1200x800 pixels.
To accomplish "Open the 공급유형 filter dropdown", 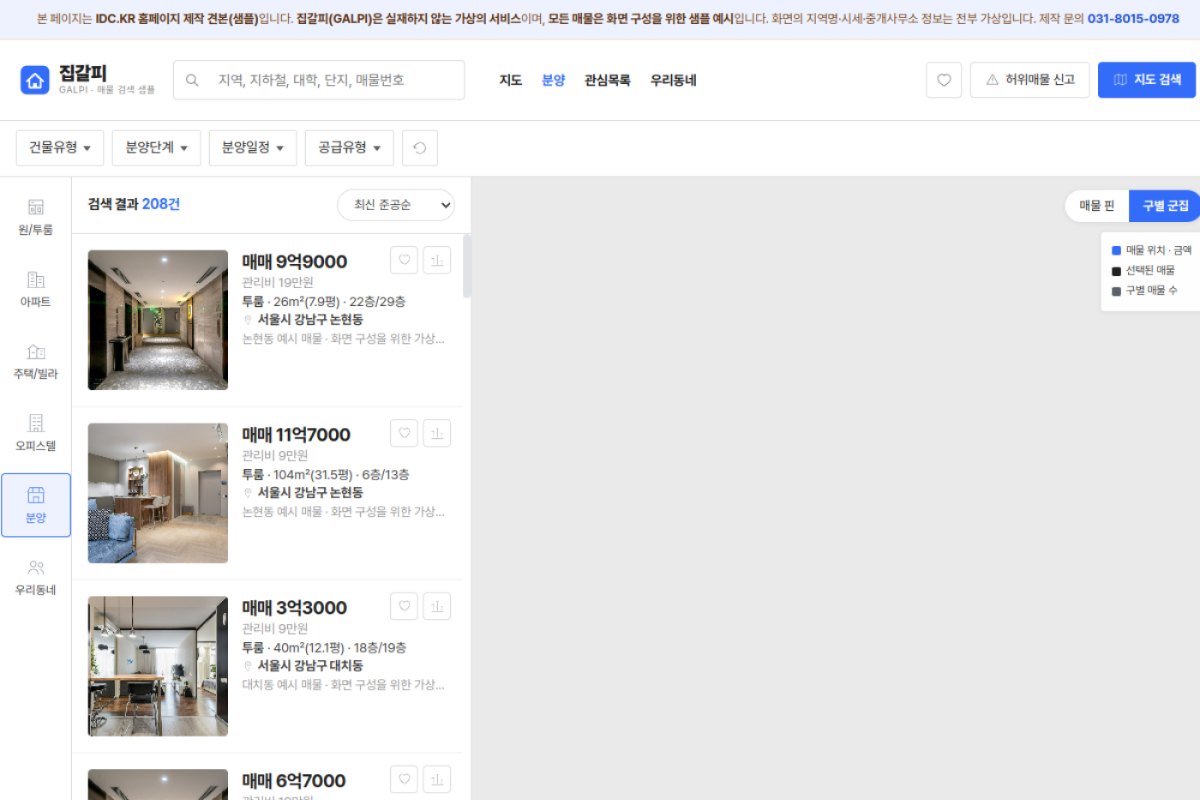I will point(349,148).
